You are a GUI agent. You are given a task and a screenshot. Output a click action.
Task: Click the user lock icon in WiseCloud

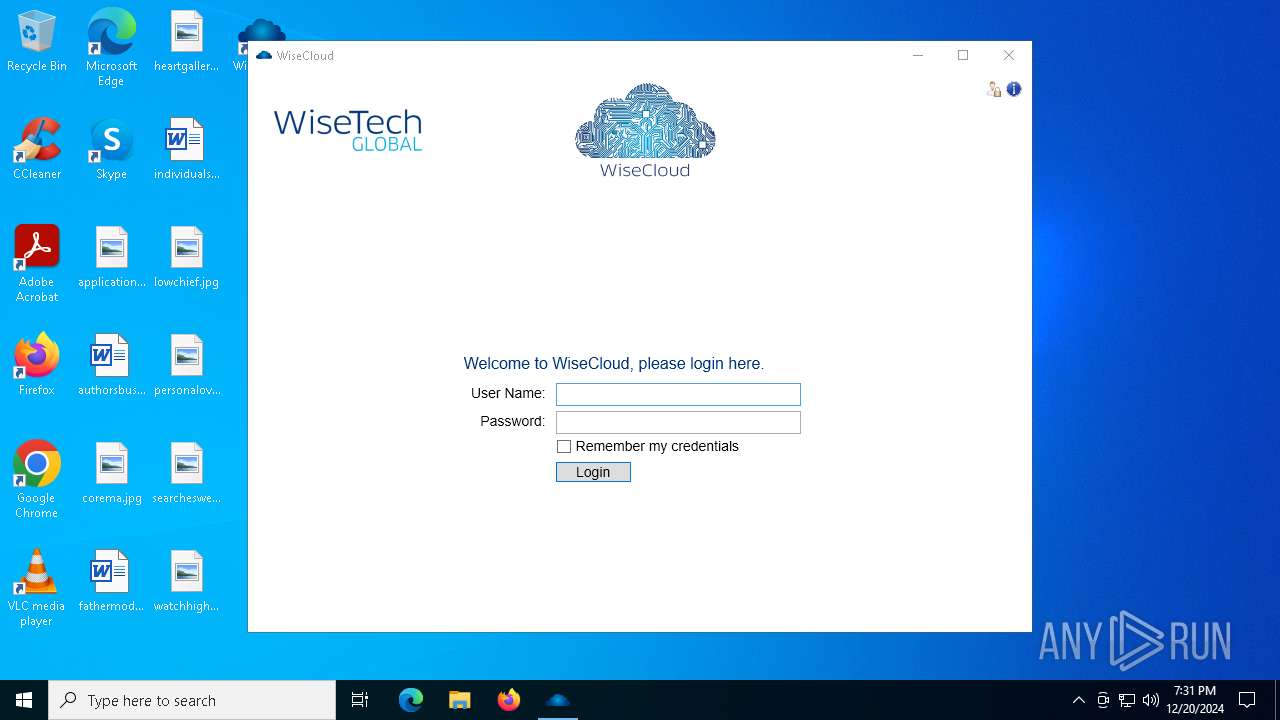[x=993, y=89]
